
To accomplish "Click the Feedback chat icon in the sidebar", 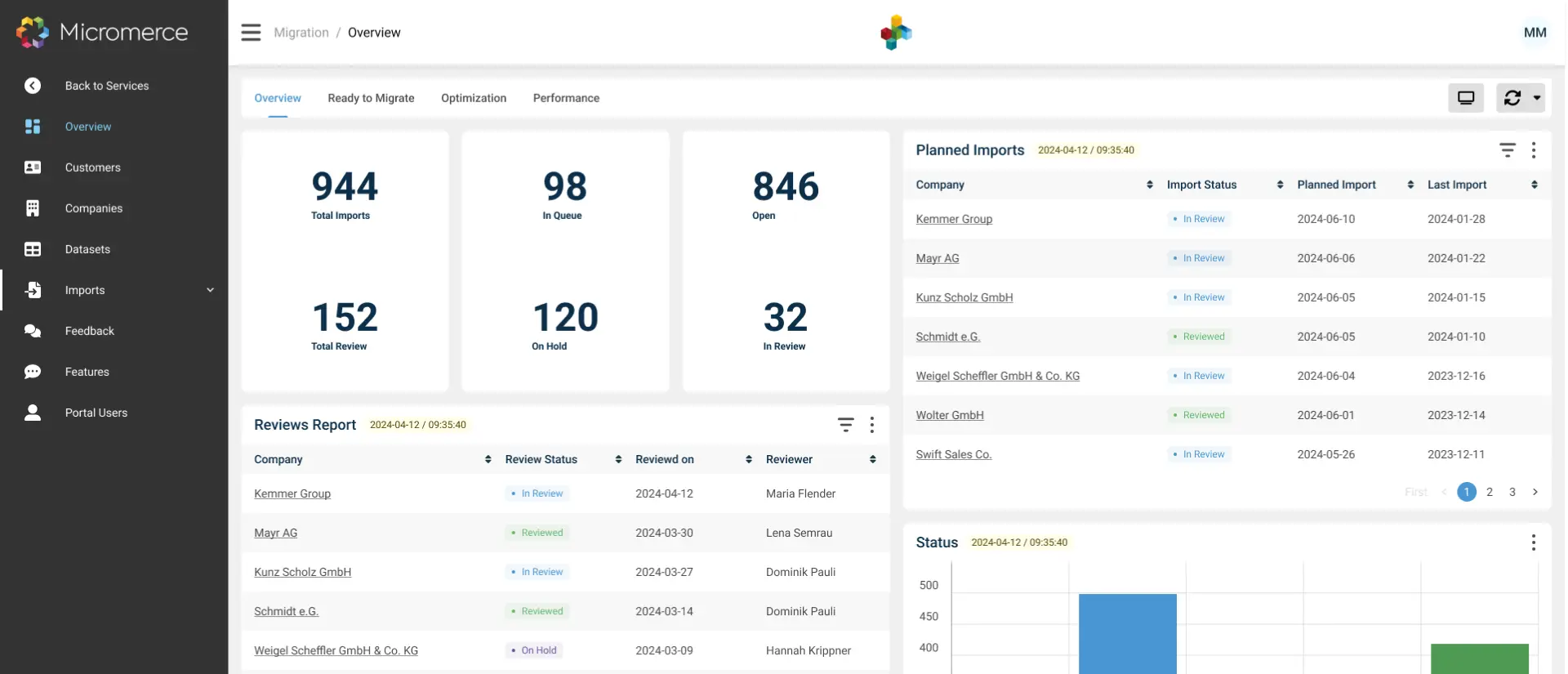I will tap(33, 331).
